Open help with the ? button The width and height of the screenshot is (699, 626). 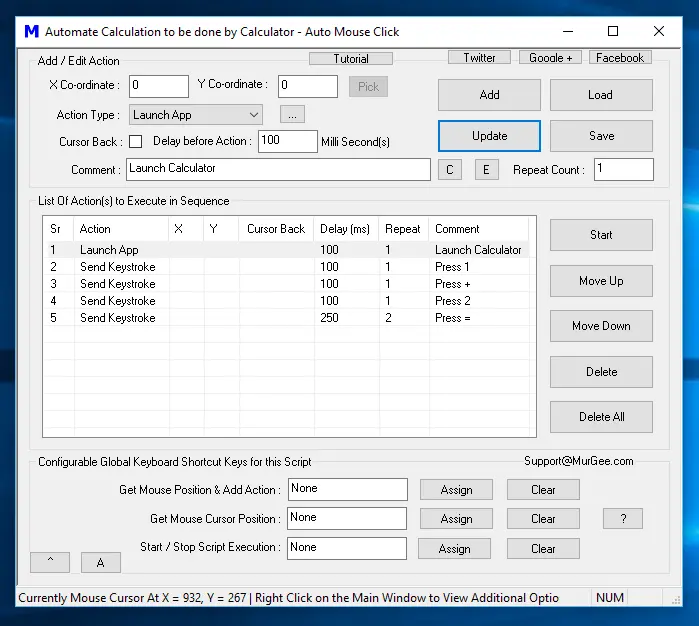(622, 519)
